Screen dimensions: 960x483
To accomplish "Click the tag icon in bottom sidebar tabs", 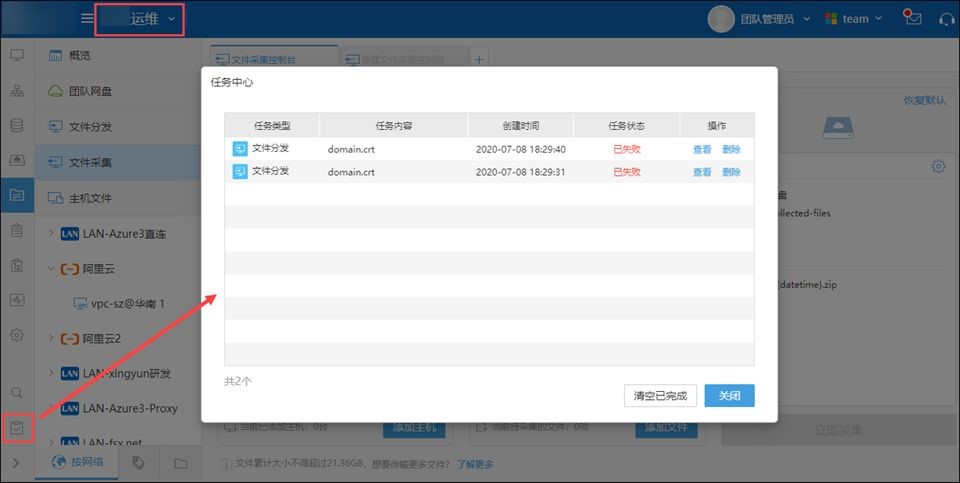I will click(139, 463).
